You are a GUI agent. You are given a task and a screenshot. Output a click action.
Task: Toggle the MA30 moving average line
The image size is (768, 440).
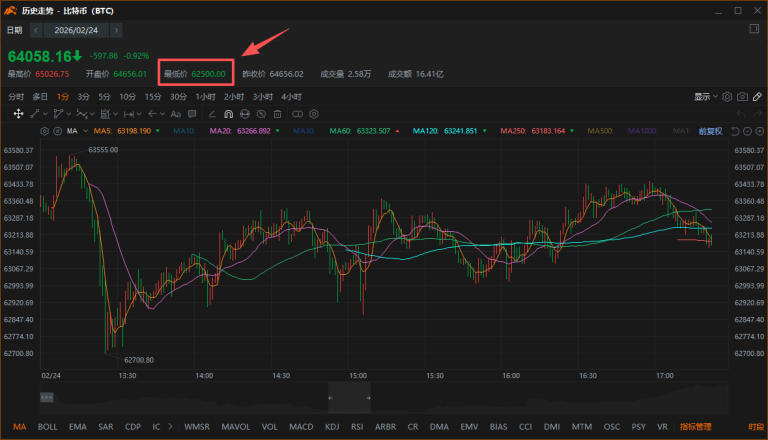point(304,131)
